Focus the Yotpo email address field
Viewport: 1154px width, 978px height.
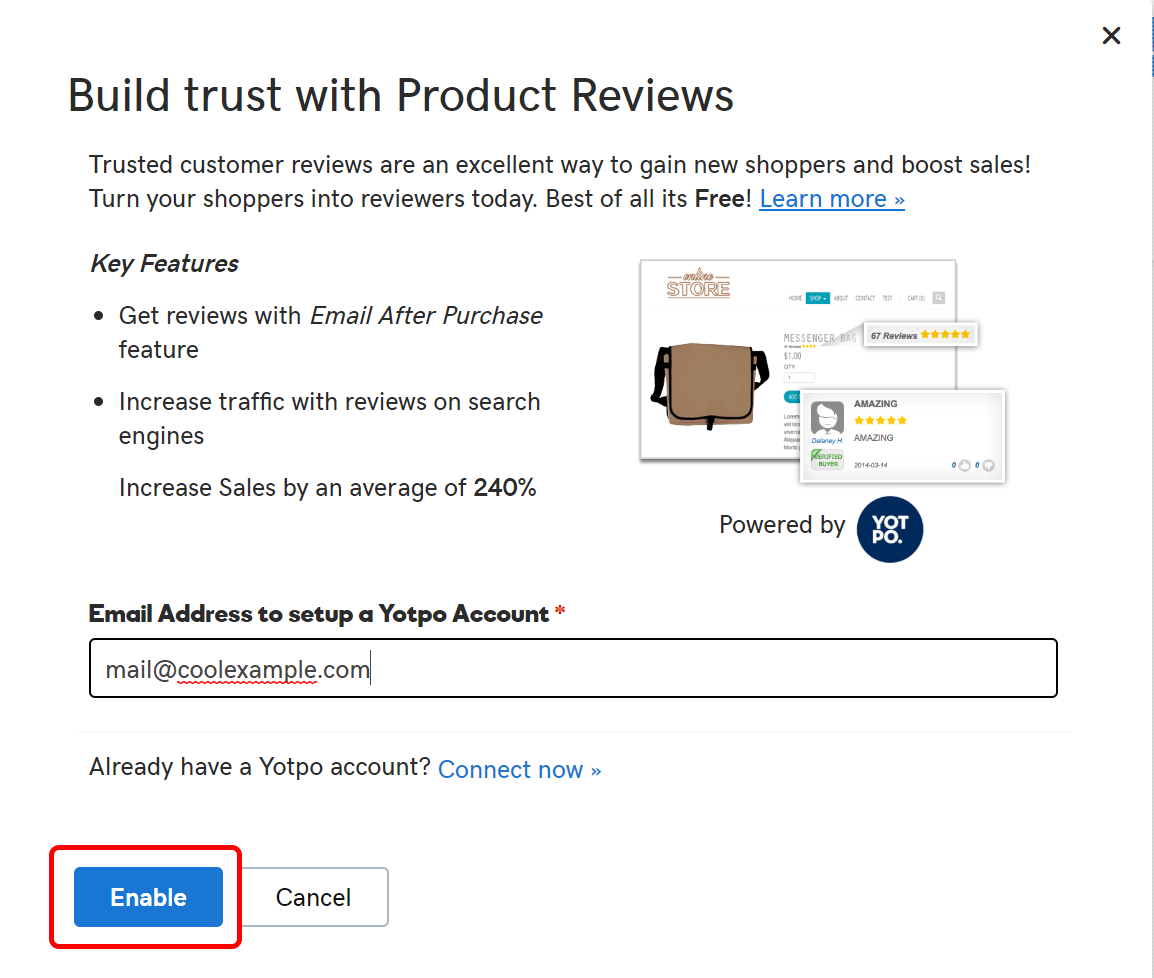[x=573, y=668]
